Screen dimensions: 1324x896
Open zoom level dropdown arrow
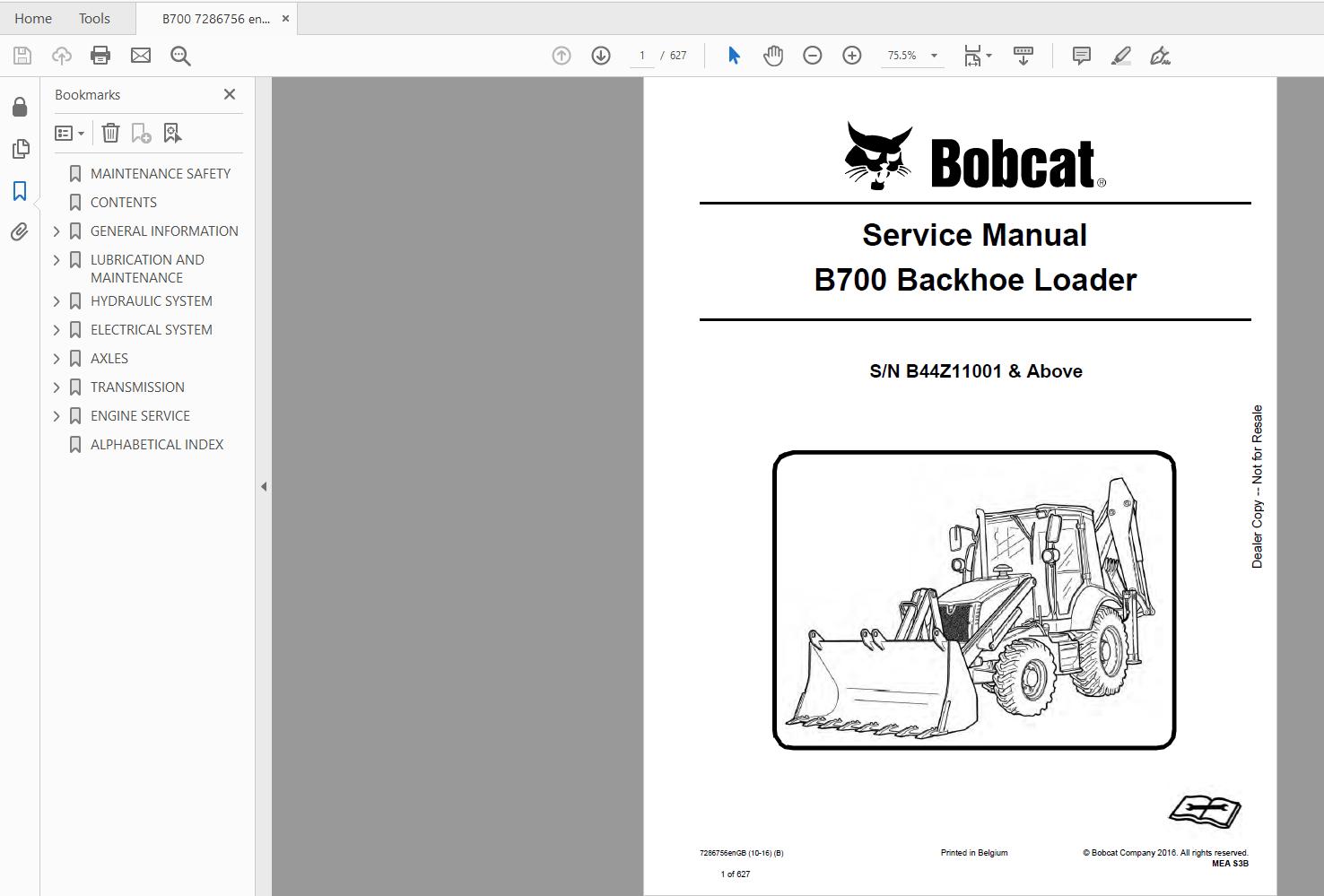(x=934, y=56)
